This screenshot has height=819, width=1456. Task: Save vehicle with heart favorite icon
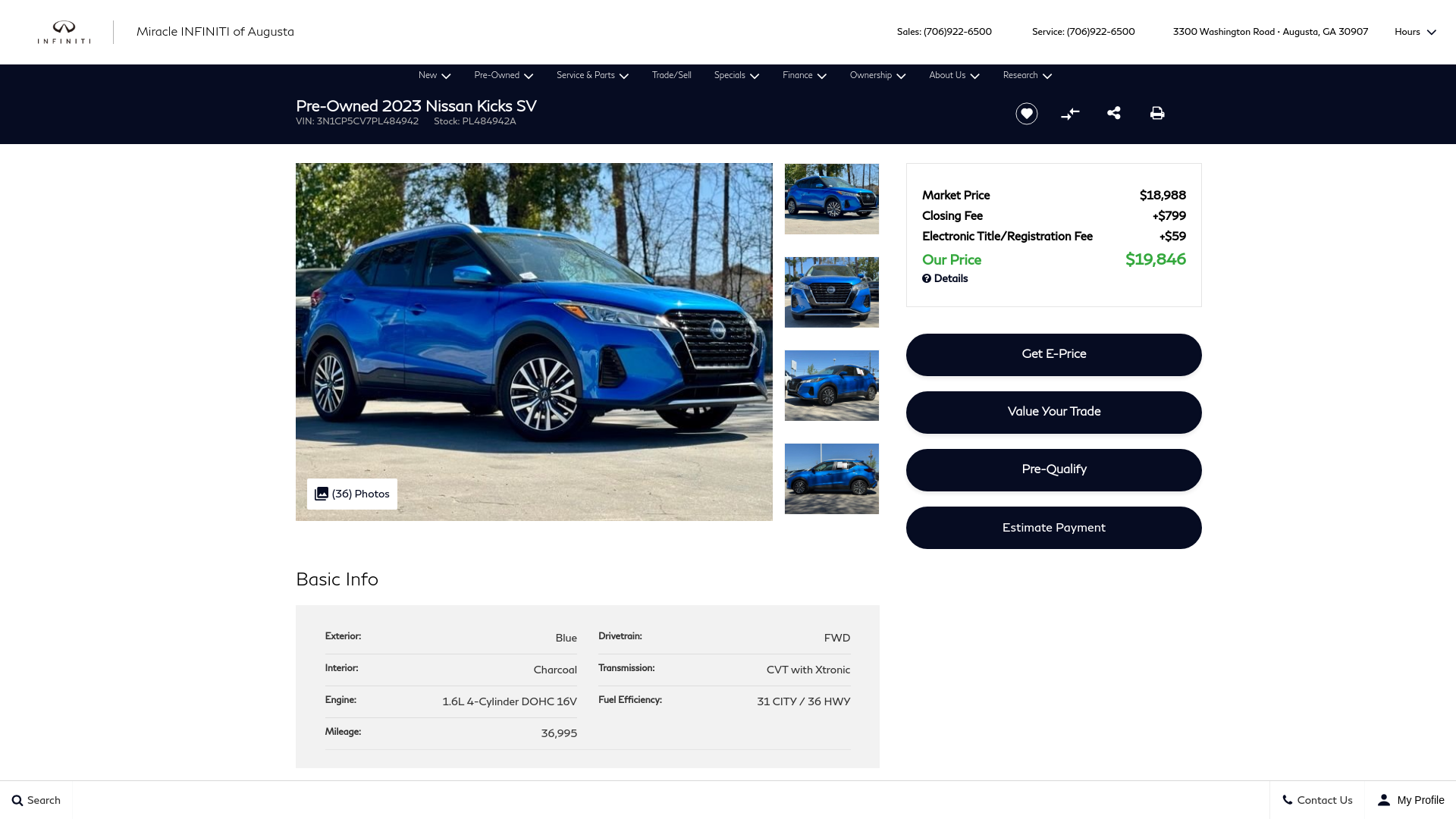(x=1027, y=114)
